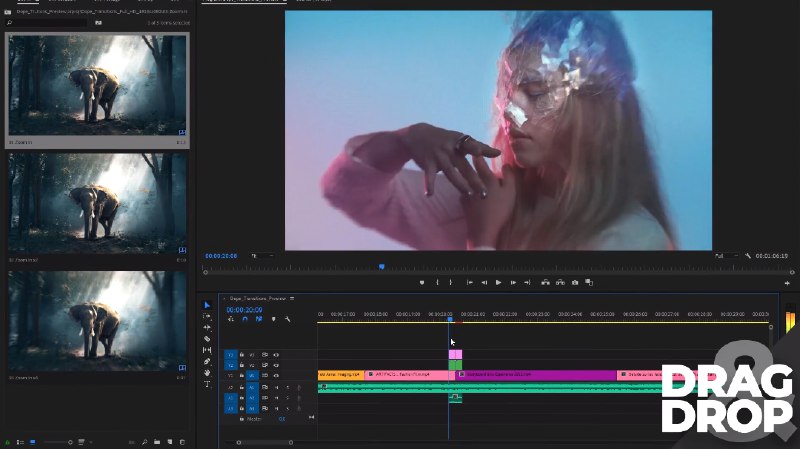
Task: Hide track V3 using its eye icon
Action: point(276,355)
